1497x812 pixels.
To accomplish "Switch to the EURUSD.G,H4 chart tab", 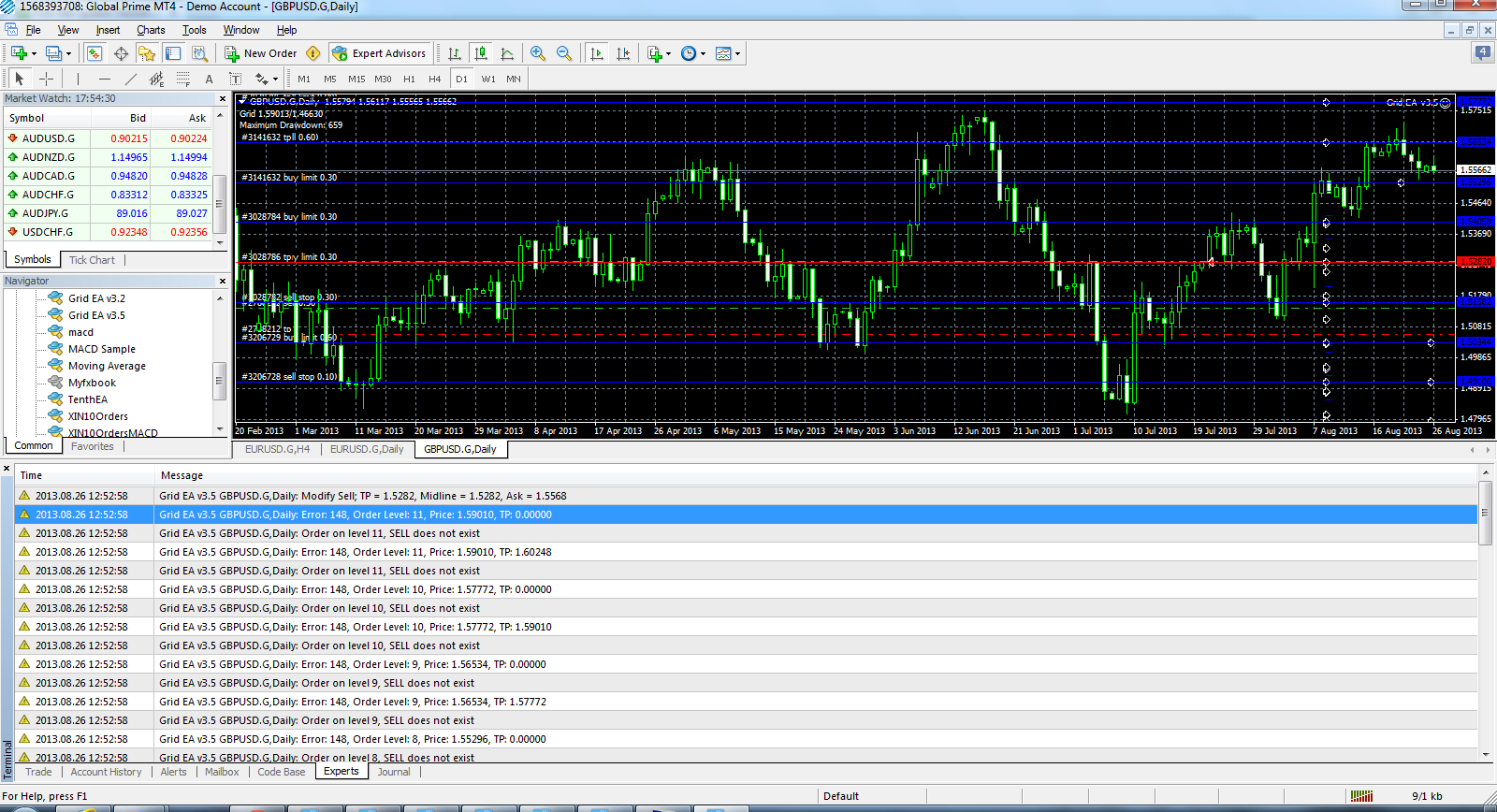I will [277, 449].
